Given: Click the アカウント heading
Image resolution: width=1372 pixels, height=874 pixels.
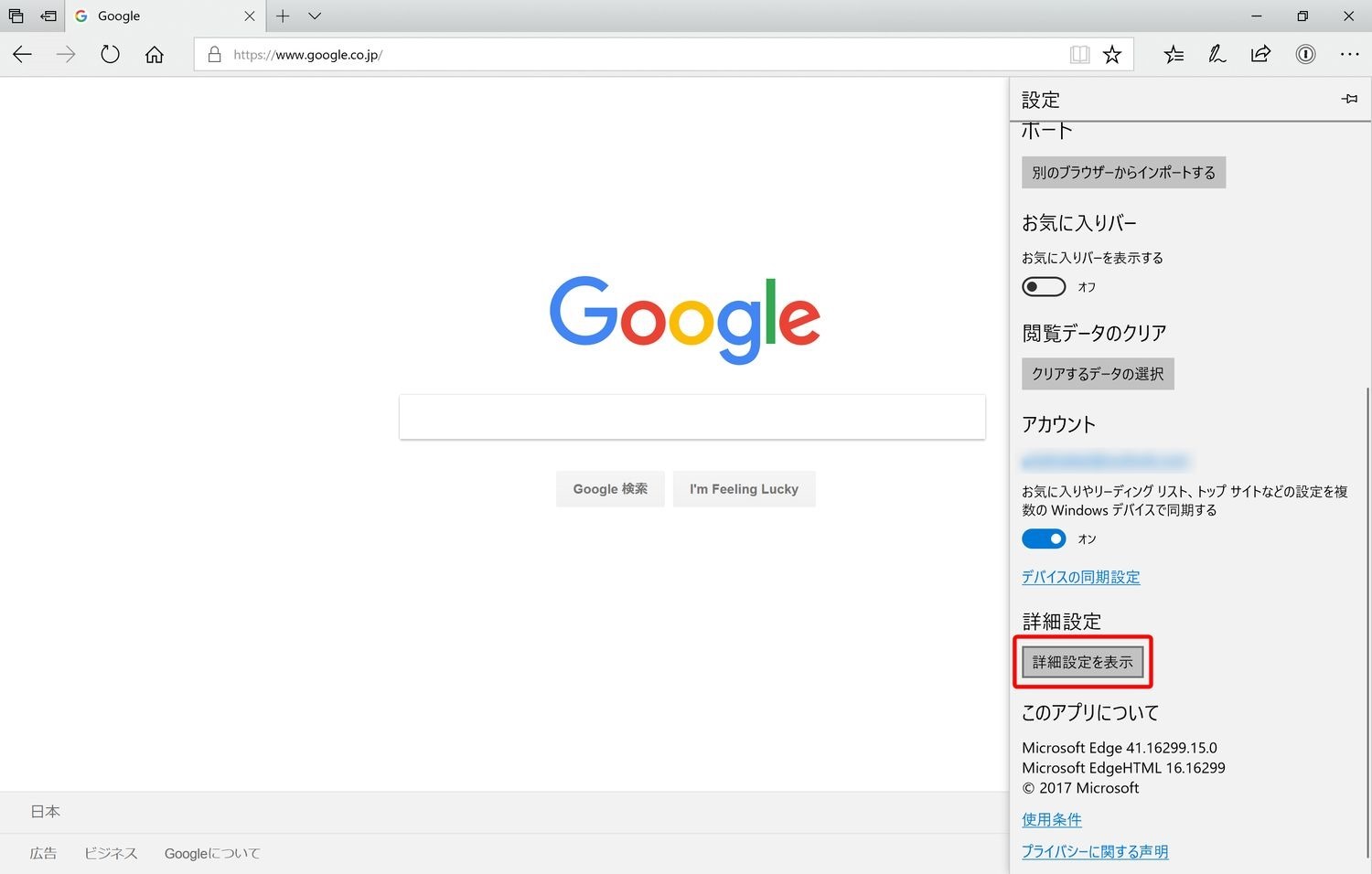Looking at the screenshot, I should pos(1058,424).
